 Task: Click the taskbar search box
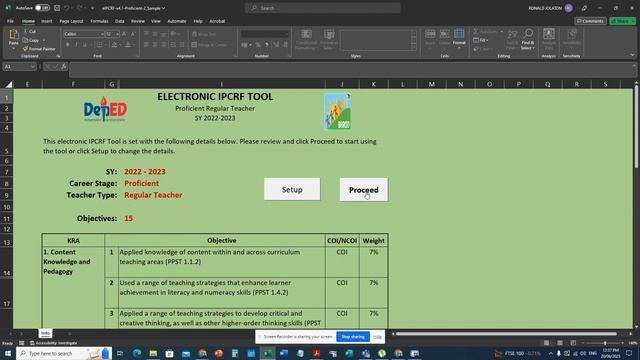[63, 353]
